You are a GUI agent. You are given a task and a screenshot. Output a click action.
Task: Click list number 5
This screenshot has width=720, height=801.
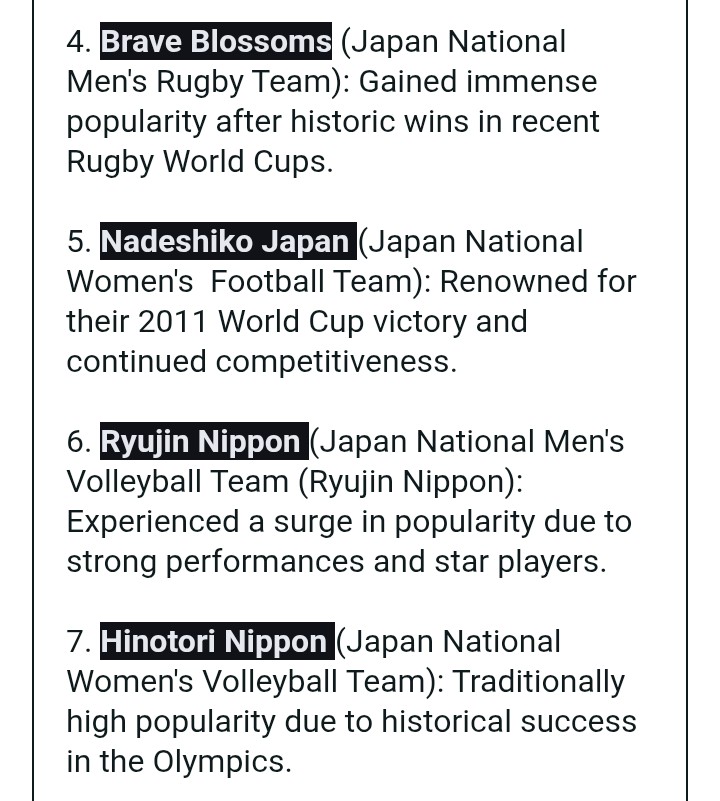(x=78, y=241)
